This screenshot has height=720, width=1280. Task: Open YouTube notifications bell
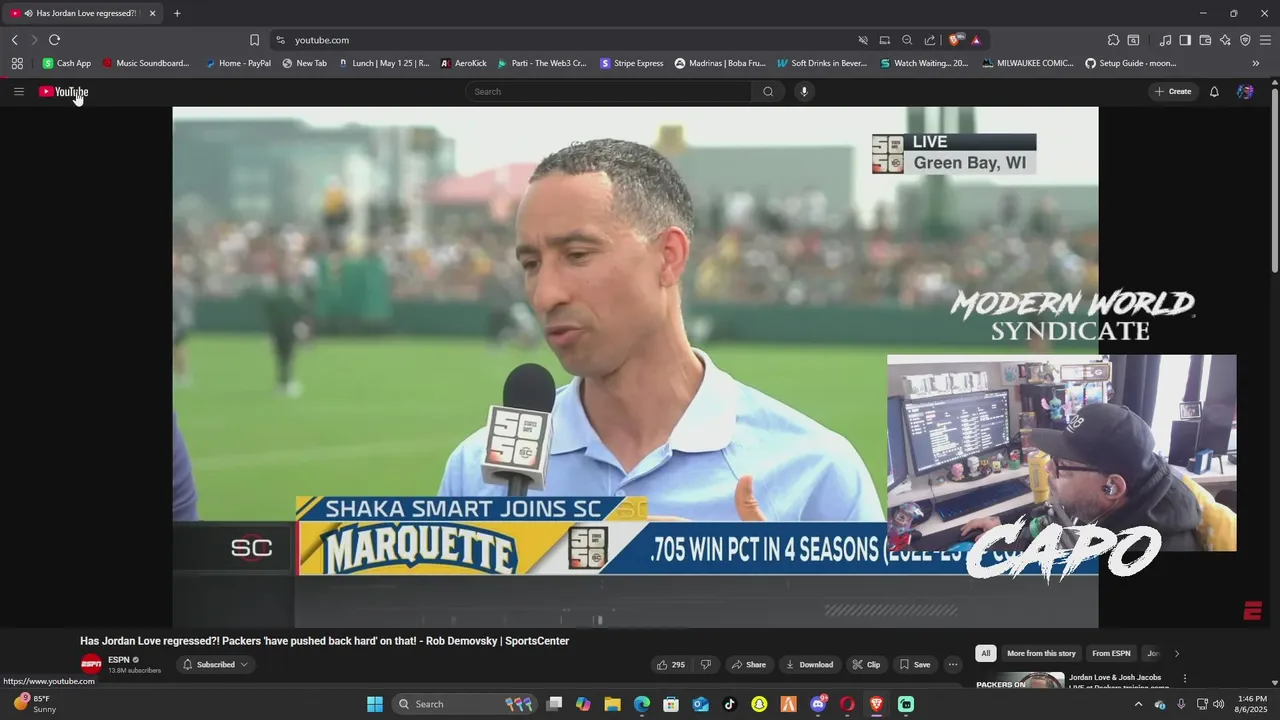pos(1214,91)
